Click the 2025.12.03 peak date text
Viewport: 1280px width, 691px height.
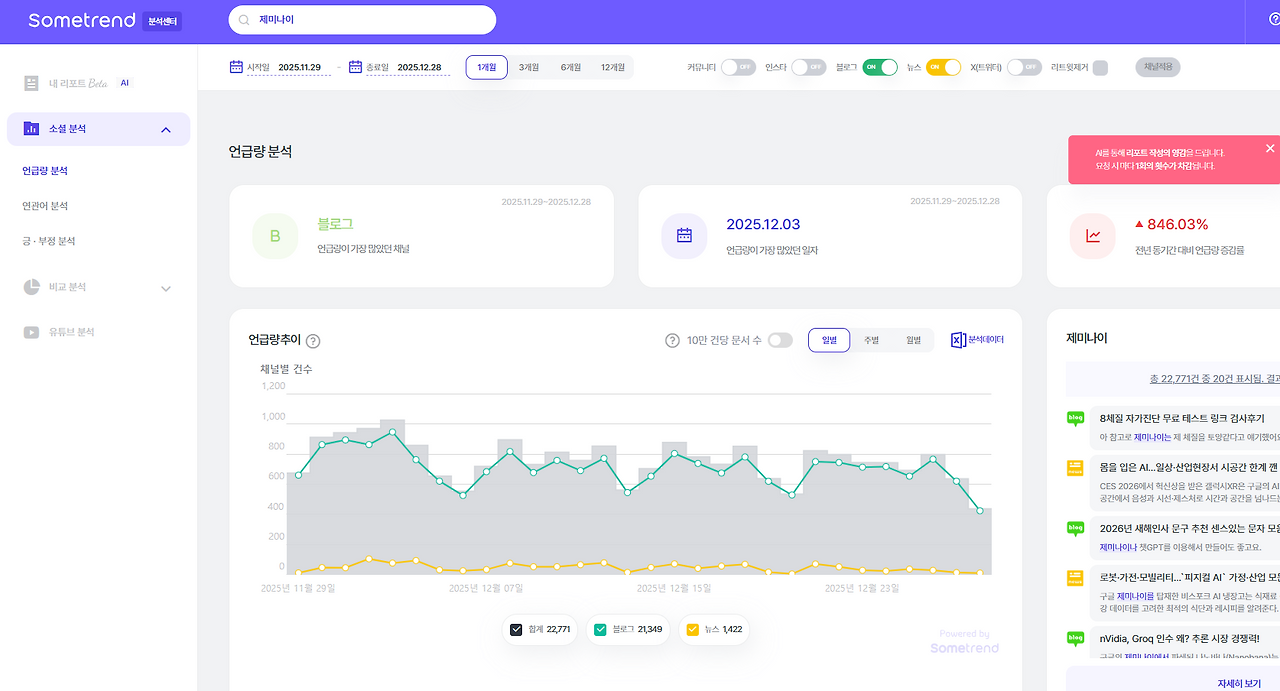pyautogui.click(x=763, y=224)
